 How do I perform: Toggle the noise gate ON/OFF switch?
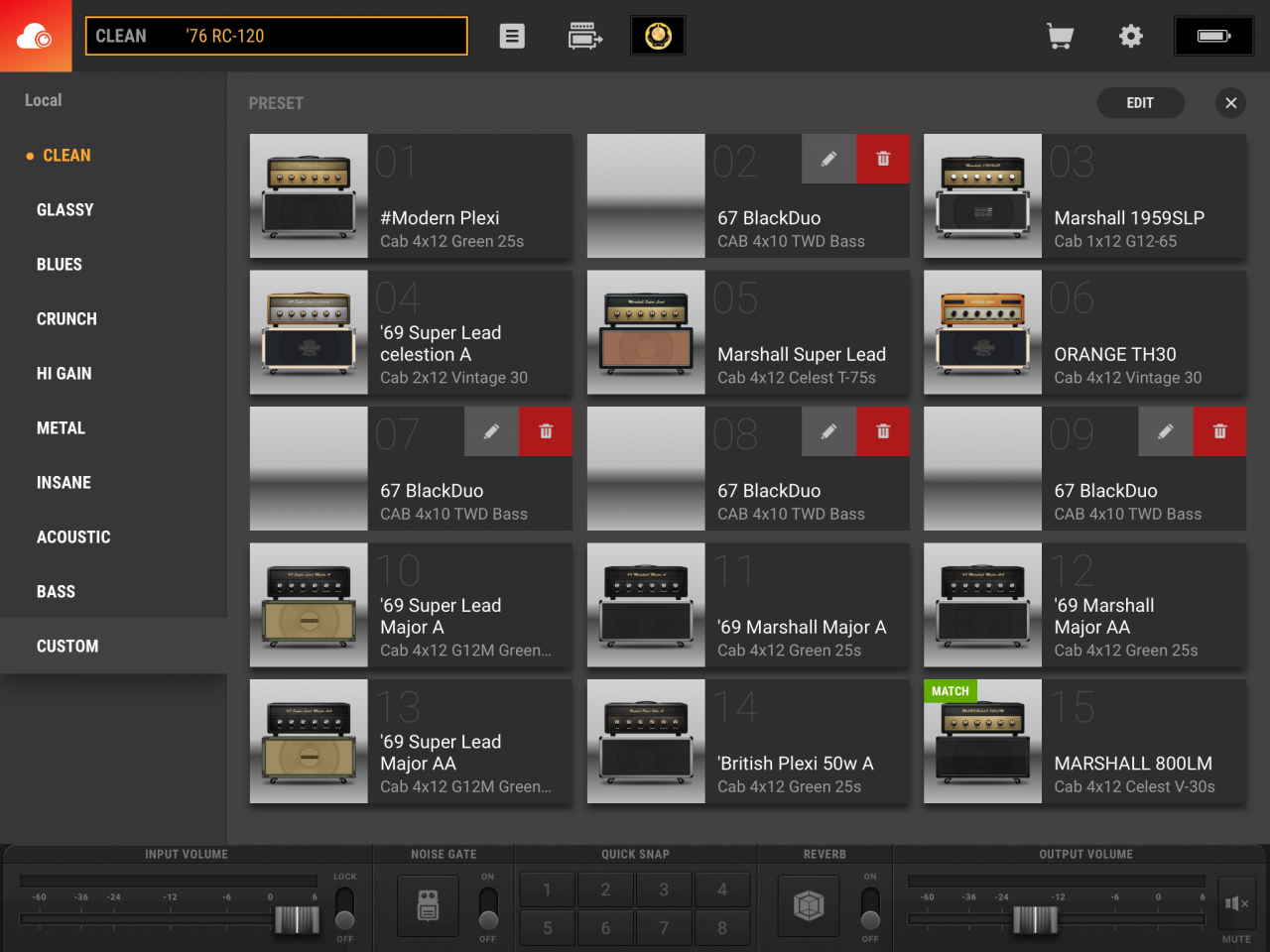(488, 906)
